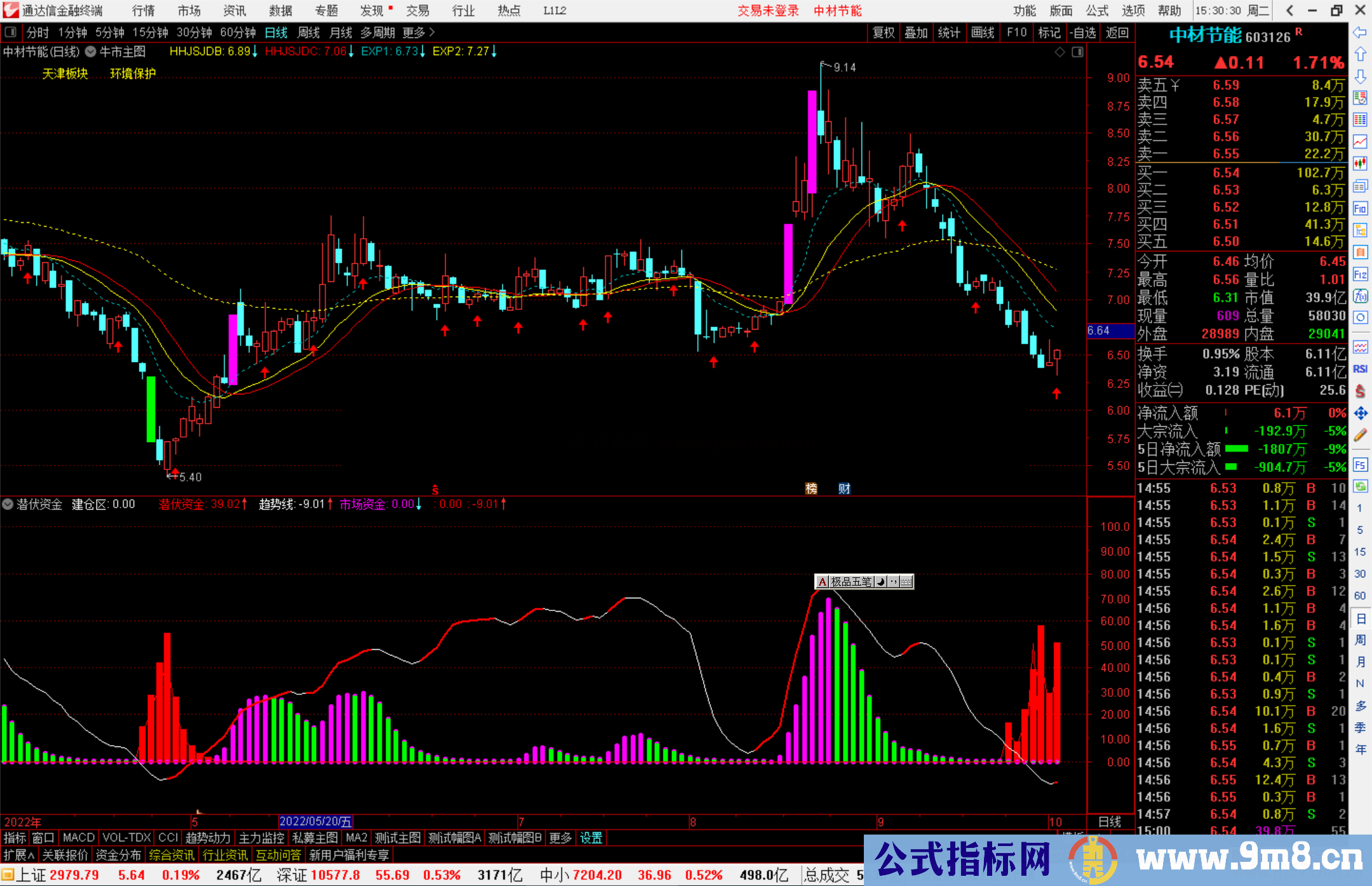Open the candlestick chart sidebar icon
Image resolution: width=1372 pixels, height=886 pixels.
[1360, 164]
